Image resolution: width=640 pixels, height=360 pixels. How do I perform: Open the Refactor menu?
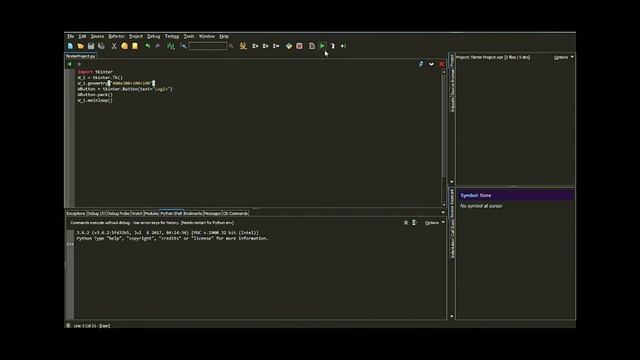tap(116, 36)
